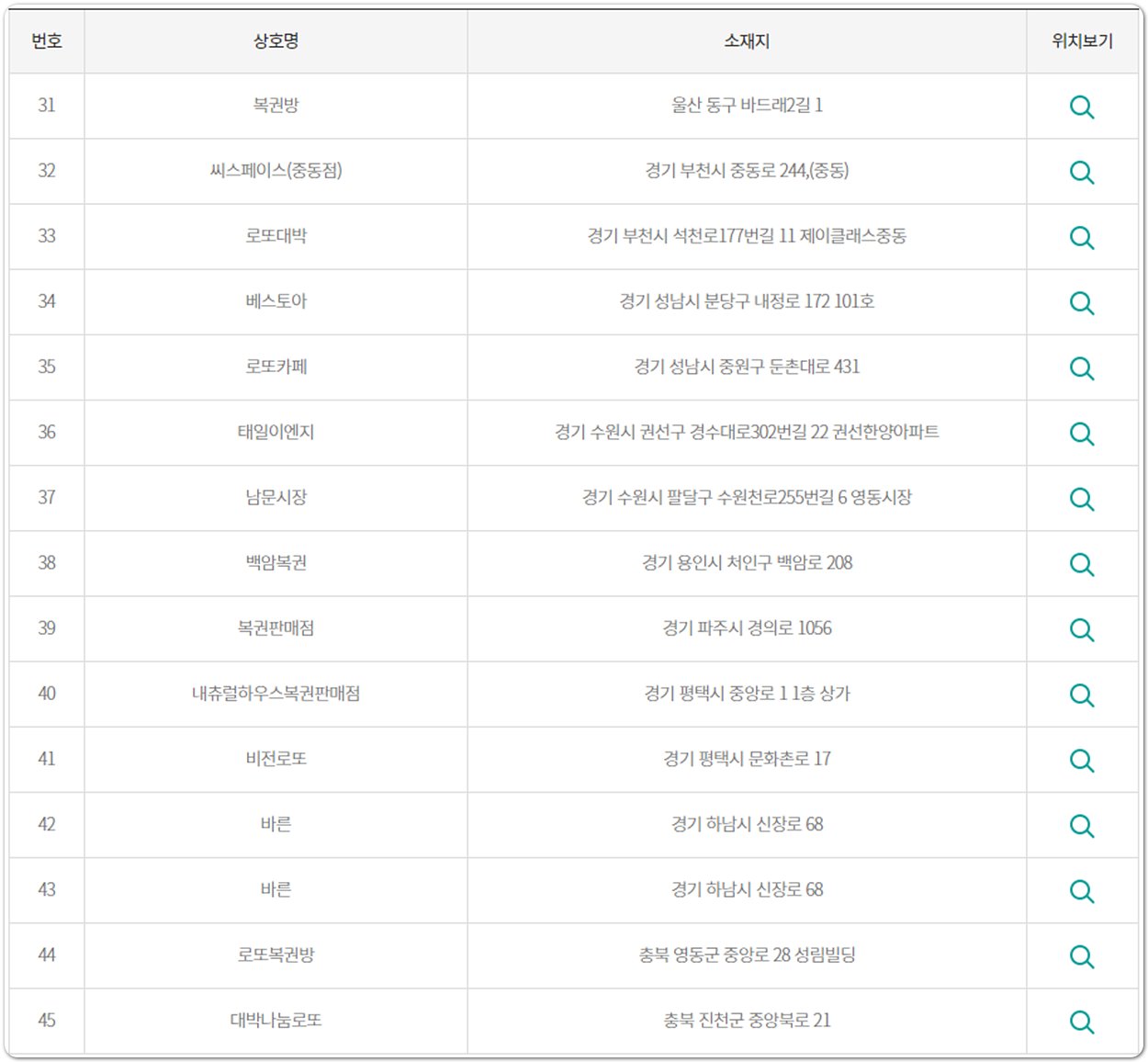The image size is (1148, 1062).
Task: Click address 경기 부천시 중동로 244,(중동)
Action: (747, 170)
